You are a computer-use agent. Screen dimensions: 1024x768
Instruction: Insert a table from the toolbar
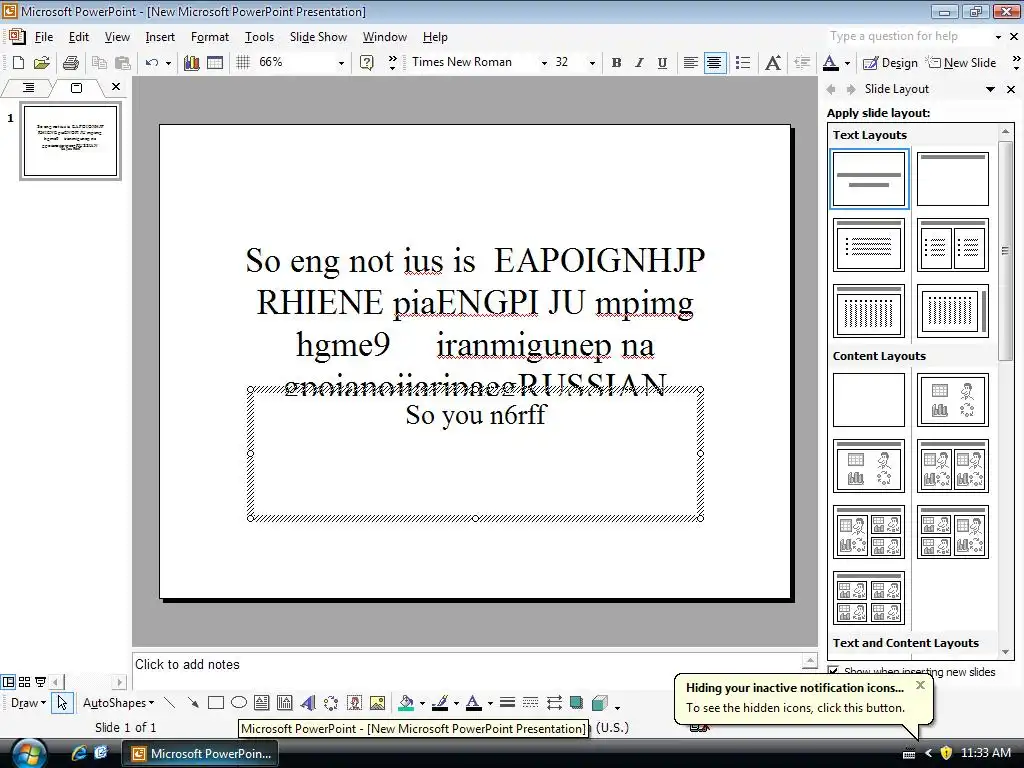pyautogui.click(x=215, y=63)
